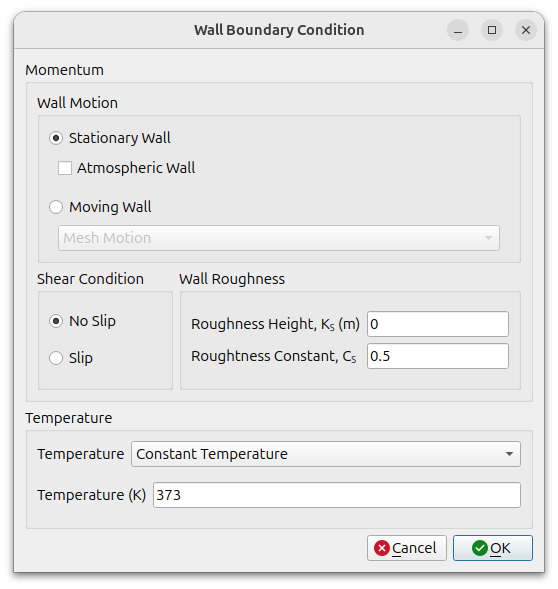This screenshot has width=558, height=589.
Task: Maximize the Wall Boundary Condition dialog
Action: tap(491, 30)
